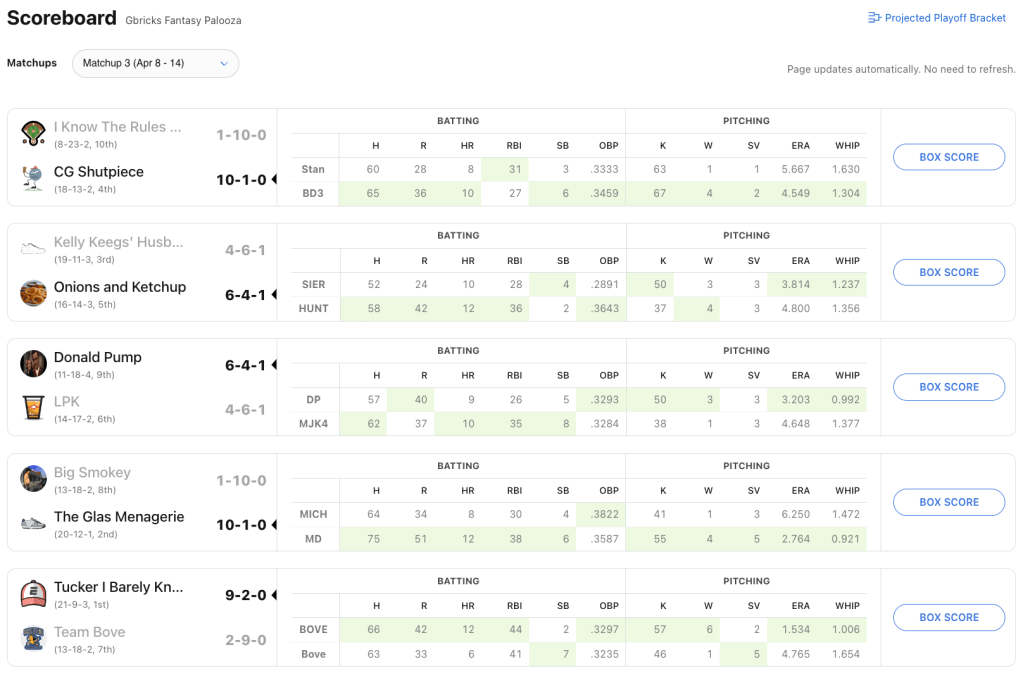Open Box Score for Onions and Ketchup matchup
Screen dimensions: 1023x690
click(x=948, y=272)
